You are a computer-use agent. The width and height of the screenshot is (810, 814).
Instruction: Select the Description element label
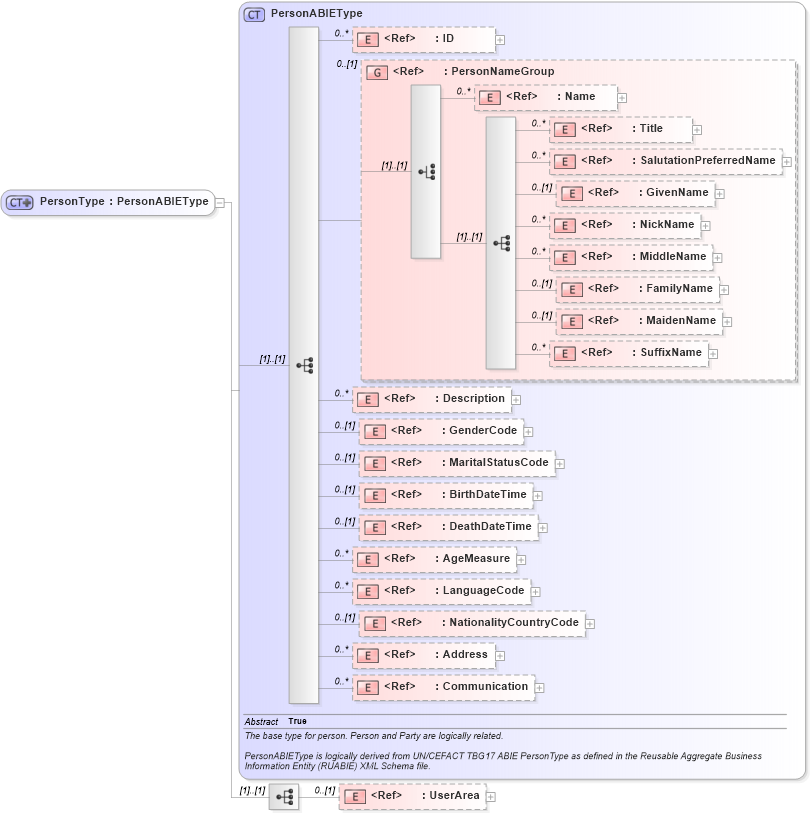point(473,398)
